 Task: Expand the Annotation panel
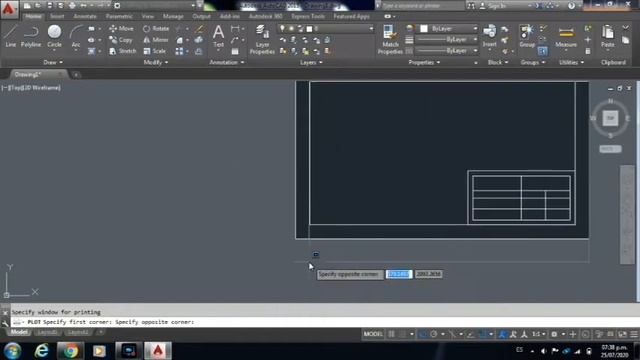pos(227,62)
